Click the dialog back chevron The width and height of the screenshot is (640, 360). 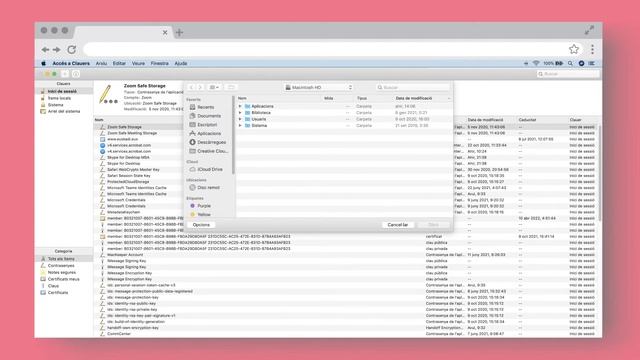point(191,87)
